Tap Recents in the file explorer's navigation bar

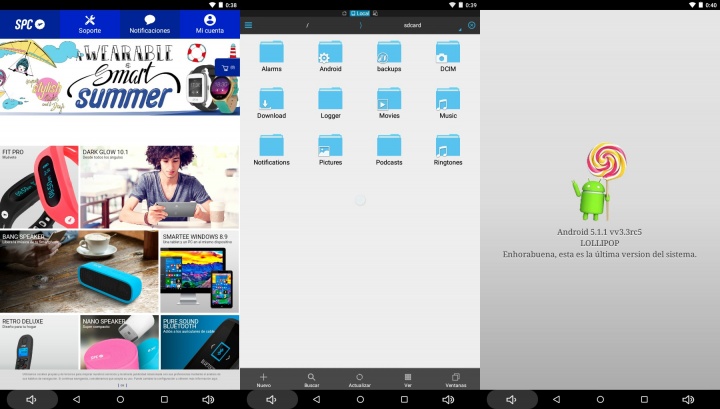coord(404,400)
